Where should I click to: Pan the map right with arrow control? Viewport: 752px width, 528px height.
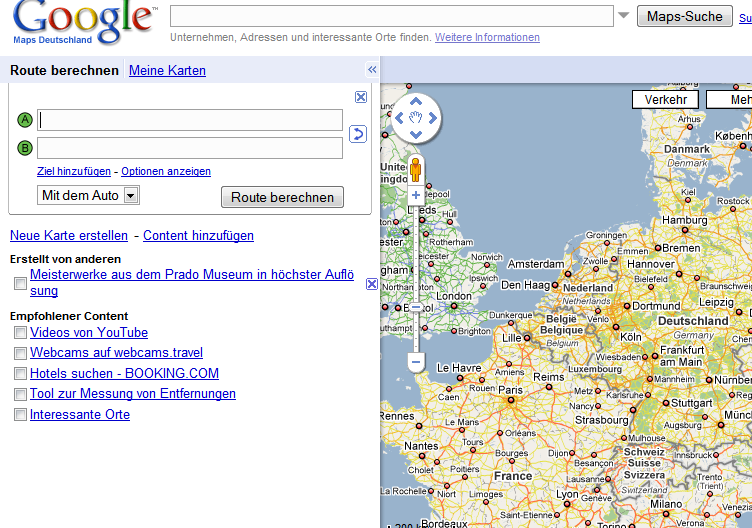point(432,119)
